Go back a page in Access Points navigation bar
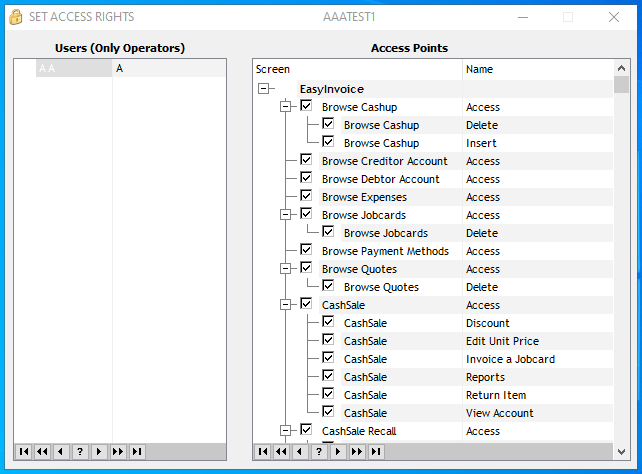The width and height of the screenshot is (642, 474). (x=281, y=451)
